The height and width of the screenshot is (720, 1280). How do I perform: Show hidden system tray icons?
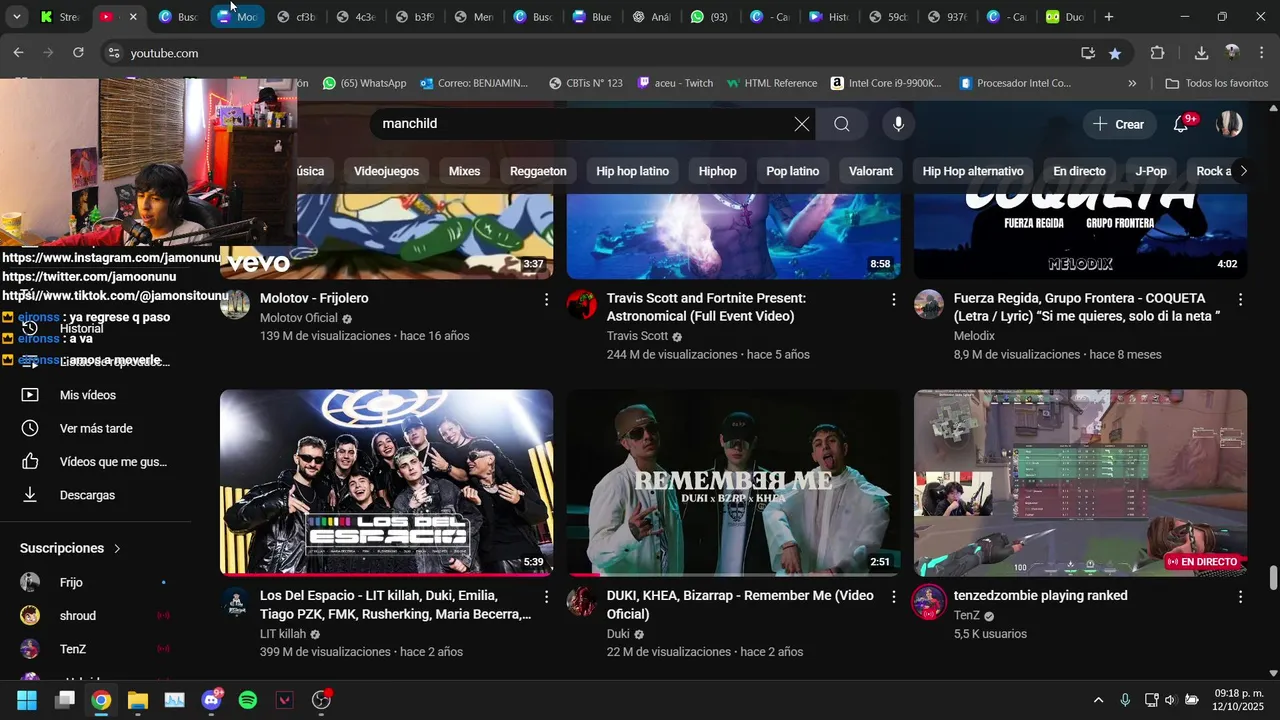pyautogui.click(x=1098, y=700)
